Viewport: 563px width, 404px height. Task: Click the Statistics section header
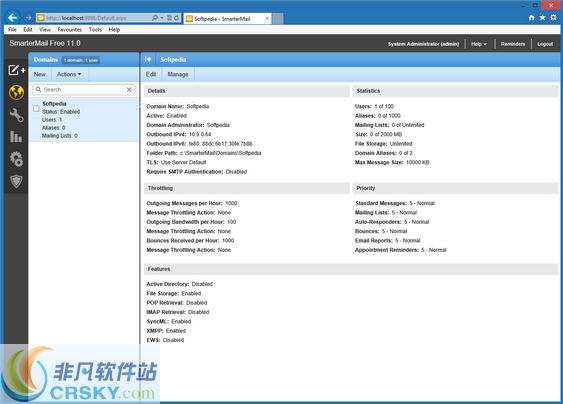[x=456, y=91]
